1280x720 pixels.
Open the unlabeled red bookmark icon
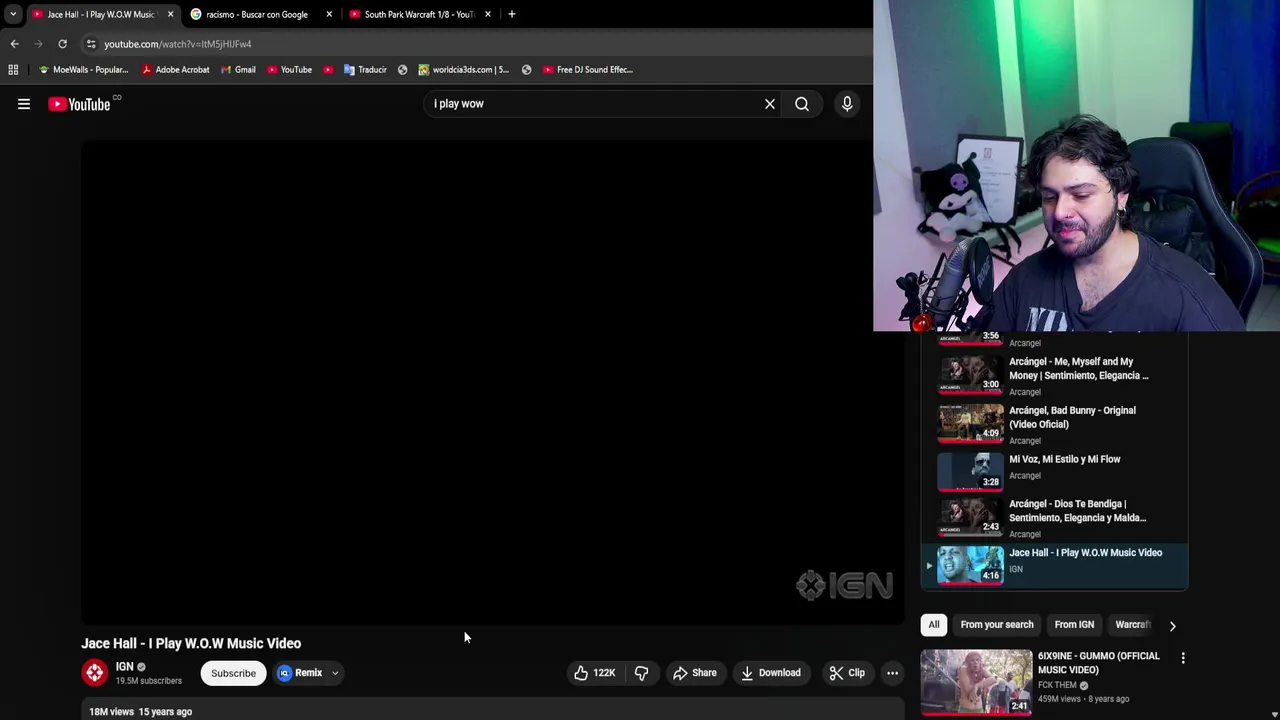coord(328,70)
